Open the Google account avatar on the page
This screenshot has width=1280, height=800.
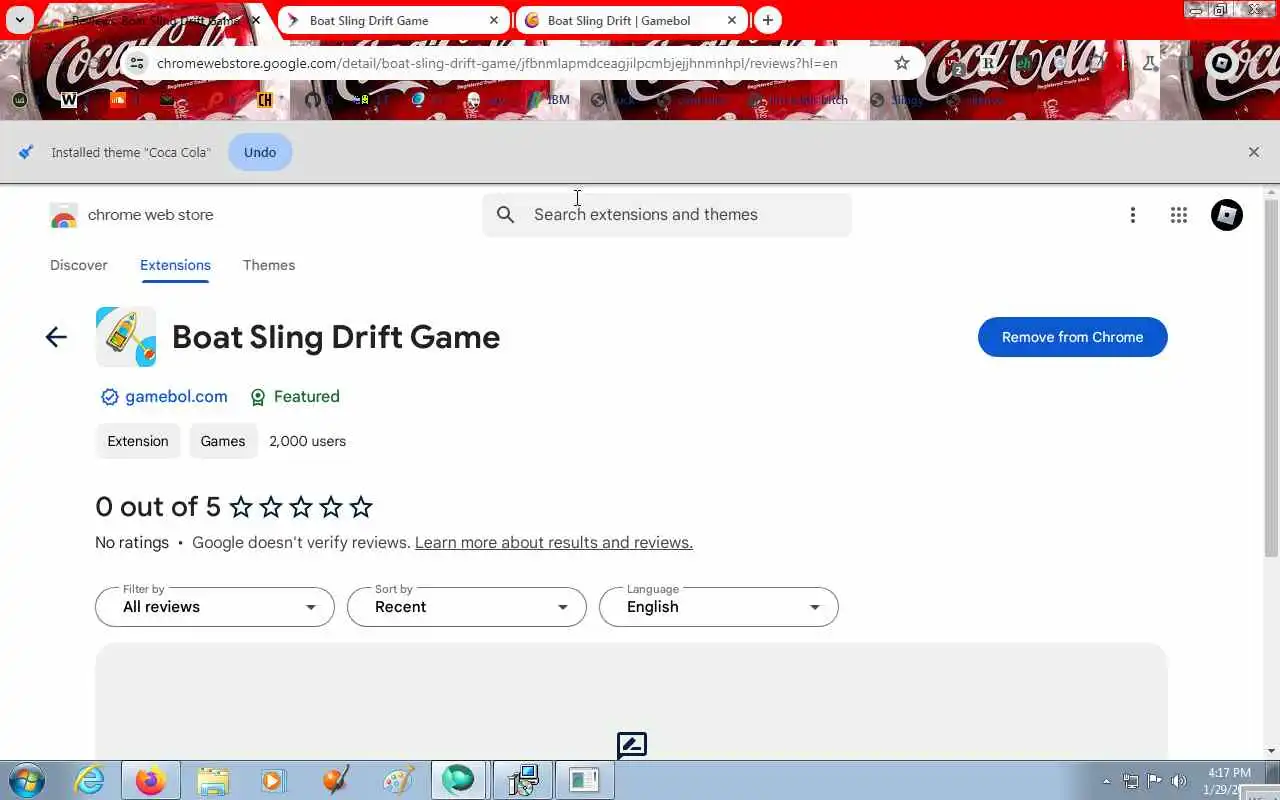(1227, 215)
